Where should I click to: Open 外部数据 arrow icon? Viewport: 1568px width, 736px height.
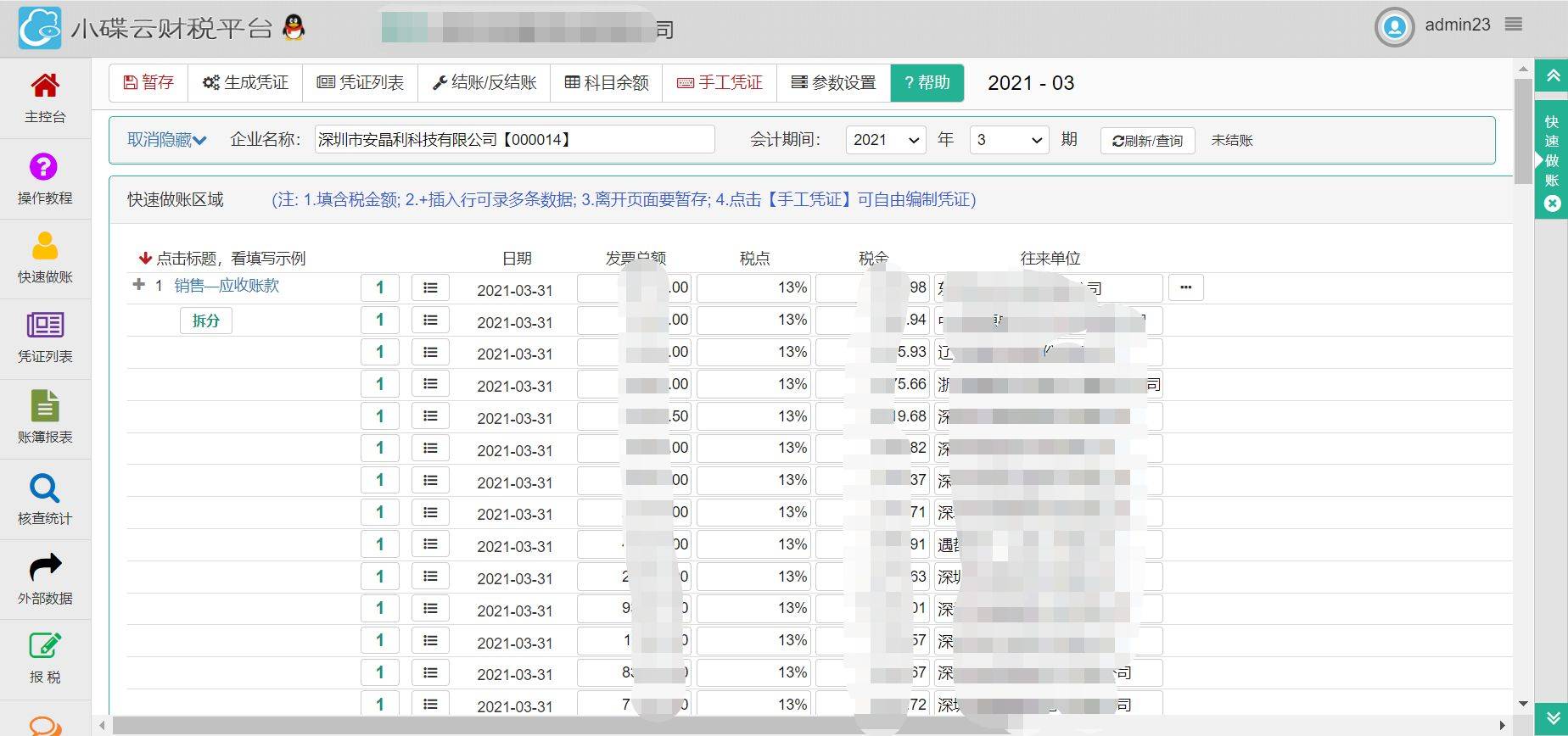point(45,568)
